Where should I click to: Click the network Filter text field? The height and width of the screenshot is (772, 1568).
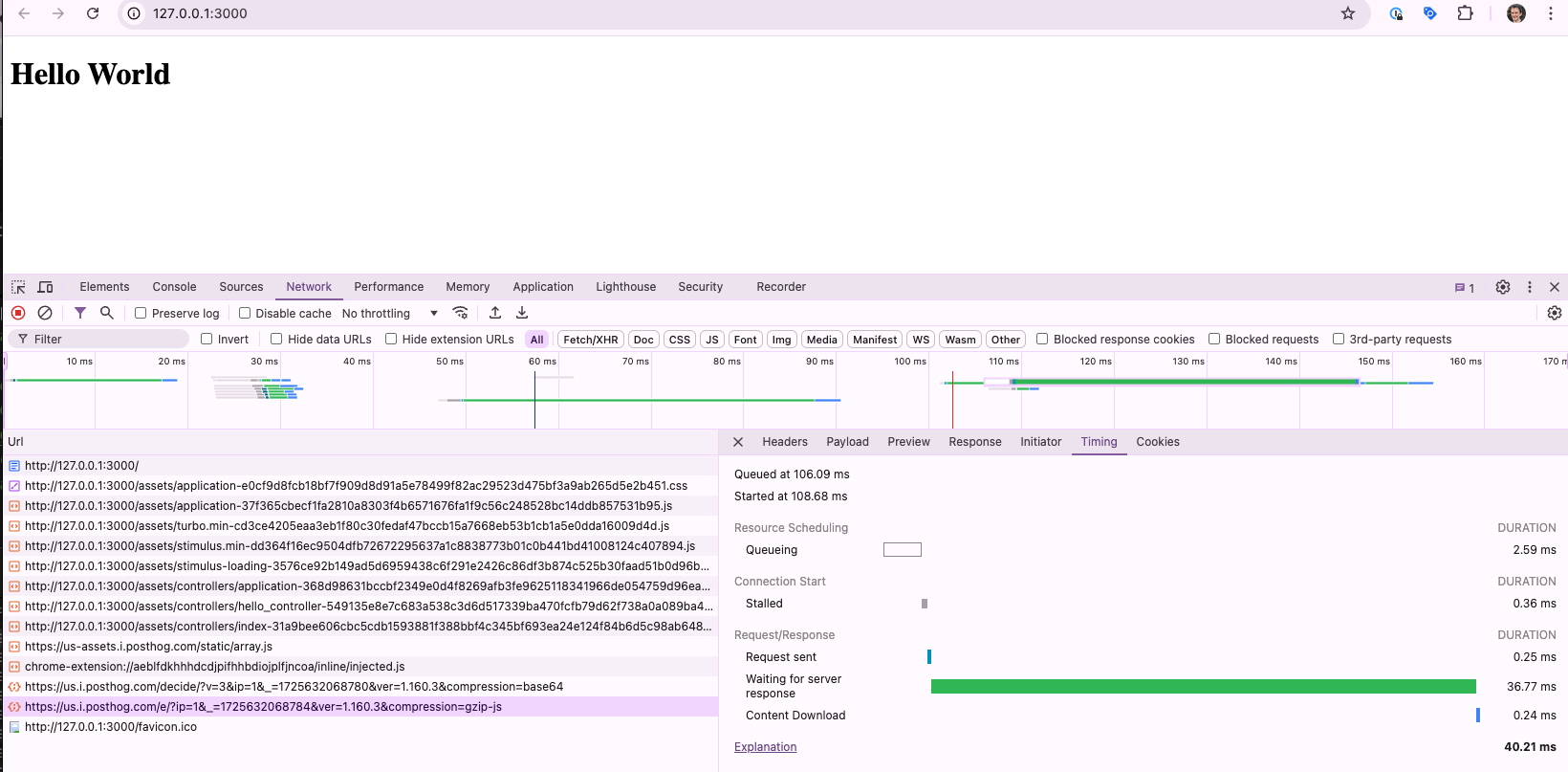point(99,340)
